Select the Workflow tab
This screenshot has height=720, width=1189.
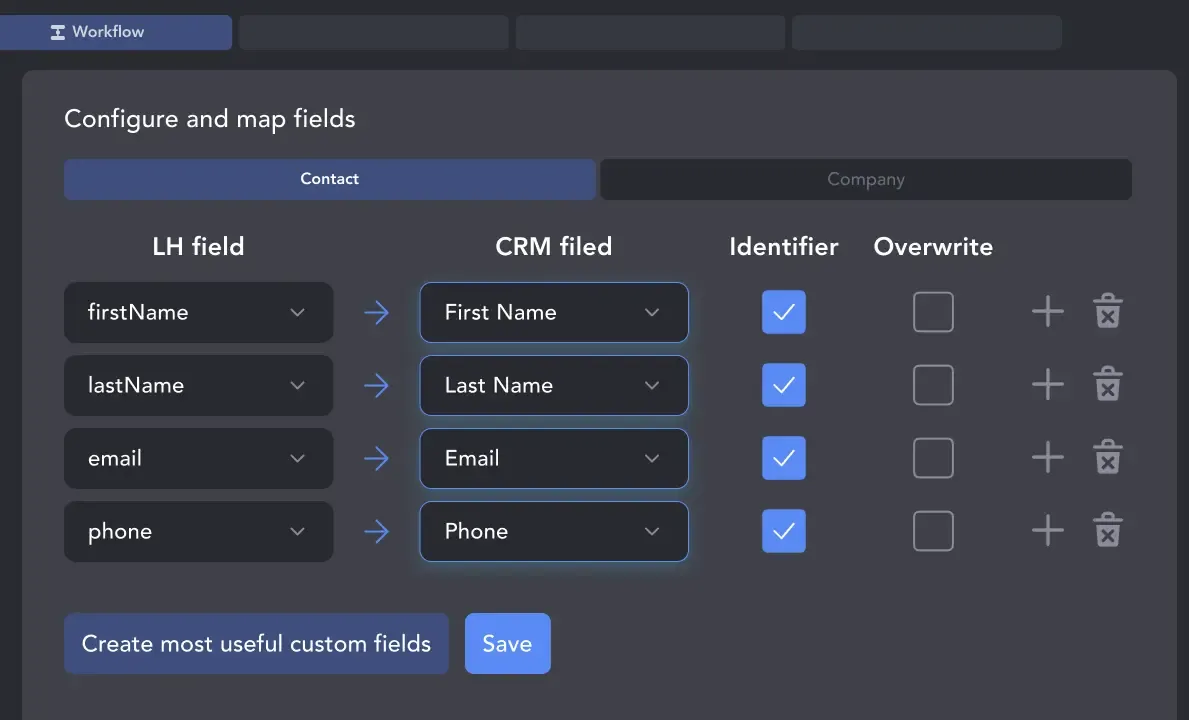point(116,32)
